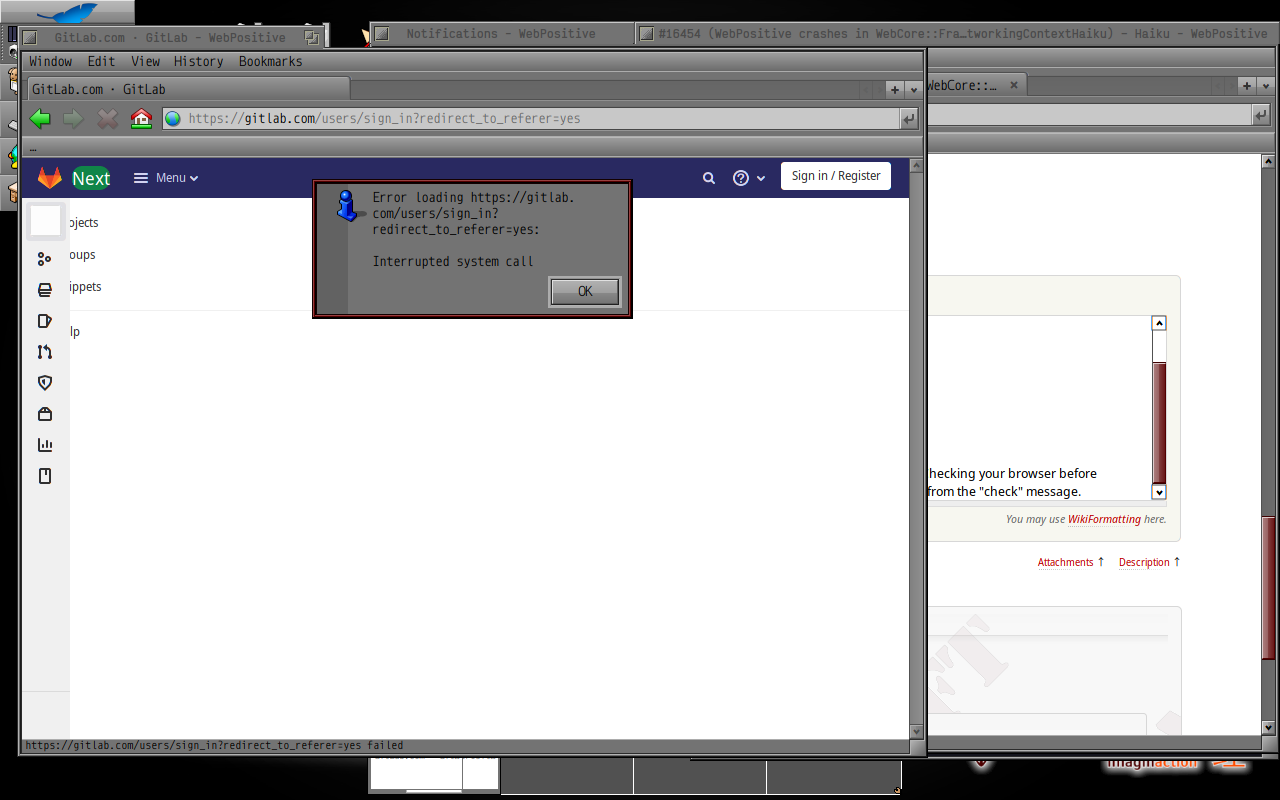Open the Edit menu
Image resolution: width=1280 pixels, height=800 pixels.
[102, 61]
